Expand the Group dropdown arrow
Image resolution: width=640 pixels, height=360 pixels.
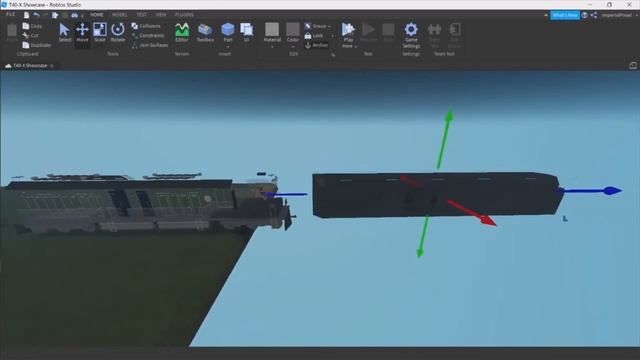[x=329, y=27]
